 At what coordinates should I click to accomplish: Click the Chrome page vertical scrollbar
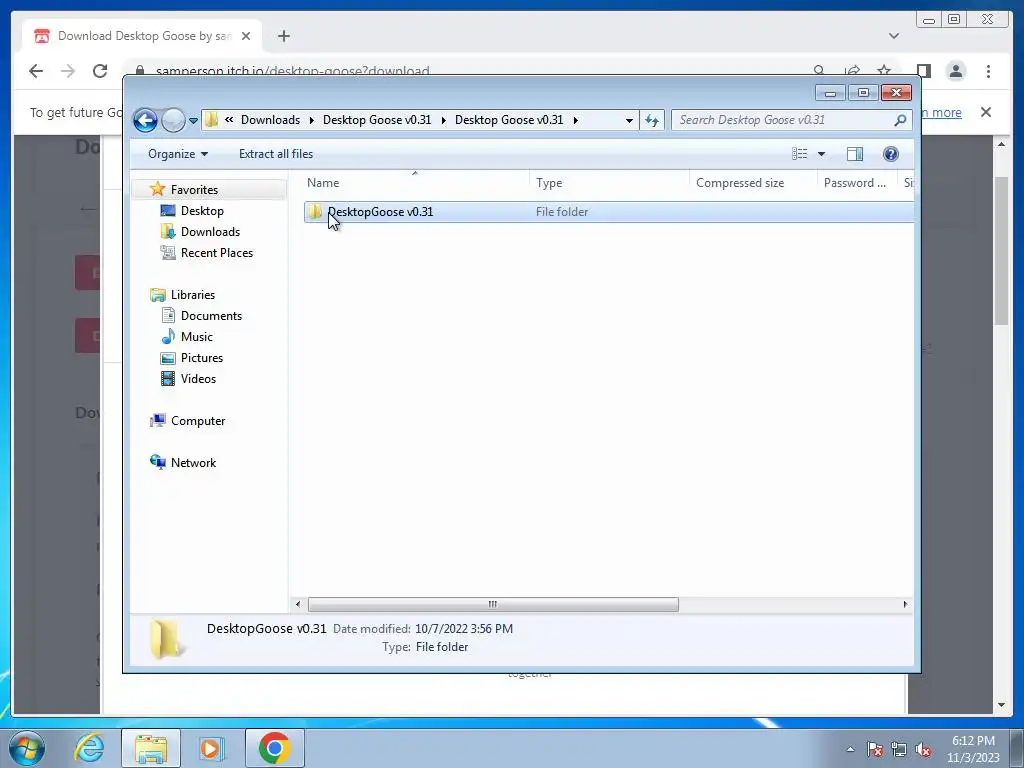pyautogui.click(x=1001, y=251)
